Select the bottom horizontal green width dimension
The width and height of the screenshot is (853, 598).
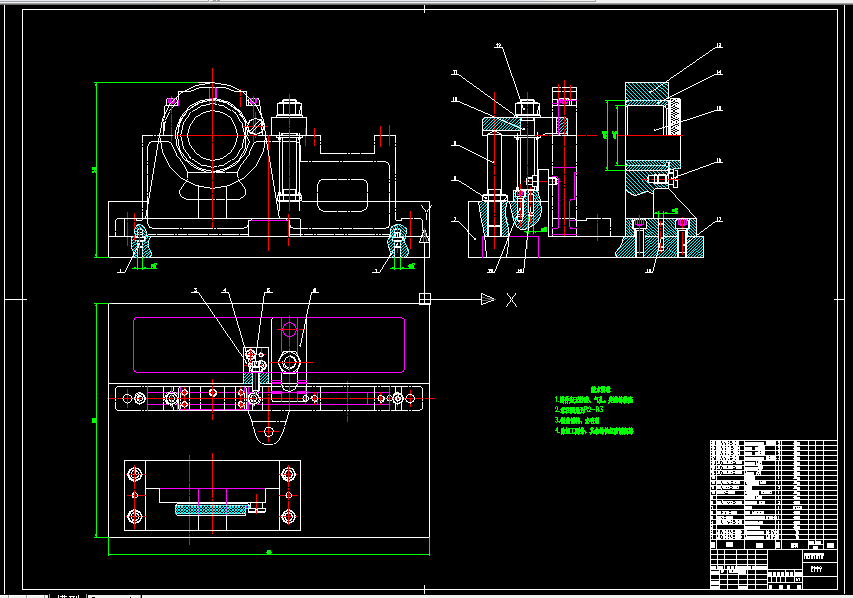269,554
